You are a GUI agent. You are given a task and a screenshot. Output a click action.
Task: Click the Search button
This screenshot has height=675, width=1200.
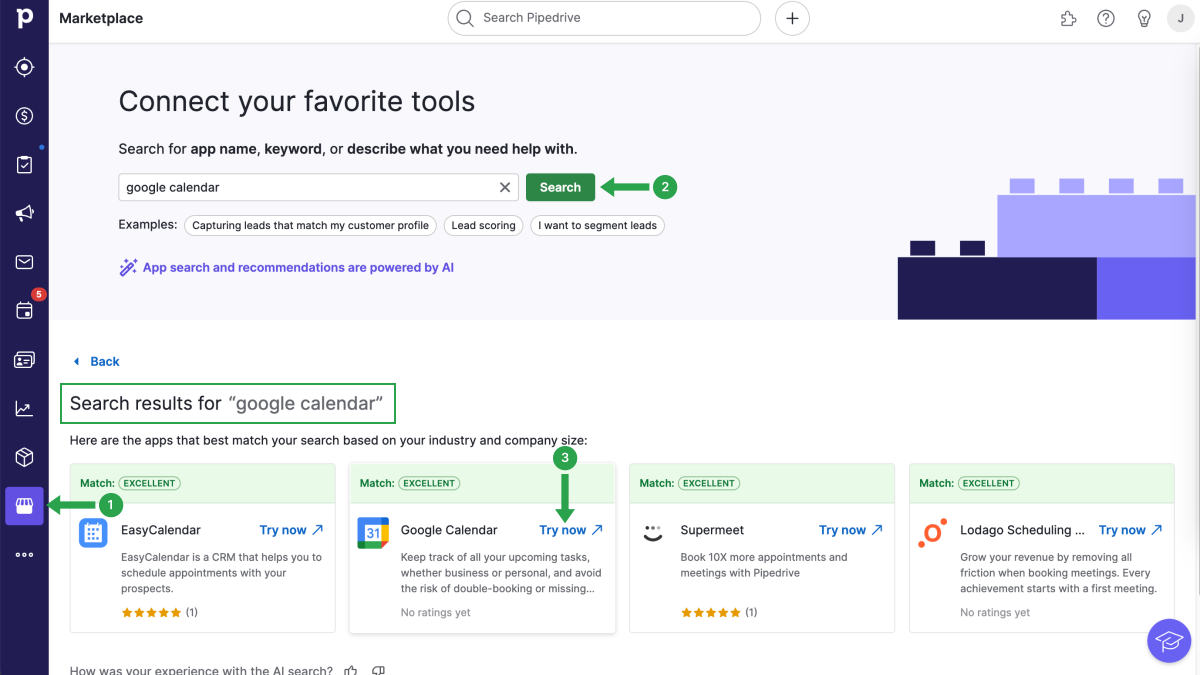click(x=560, y=187)
